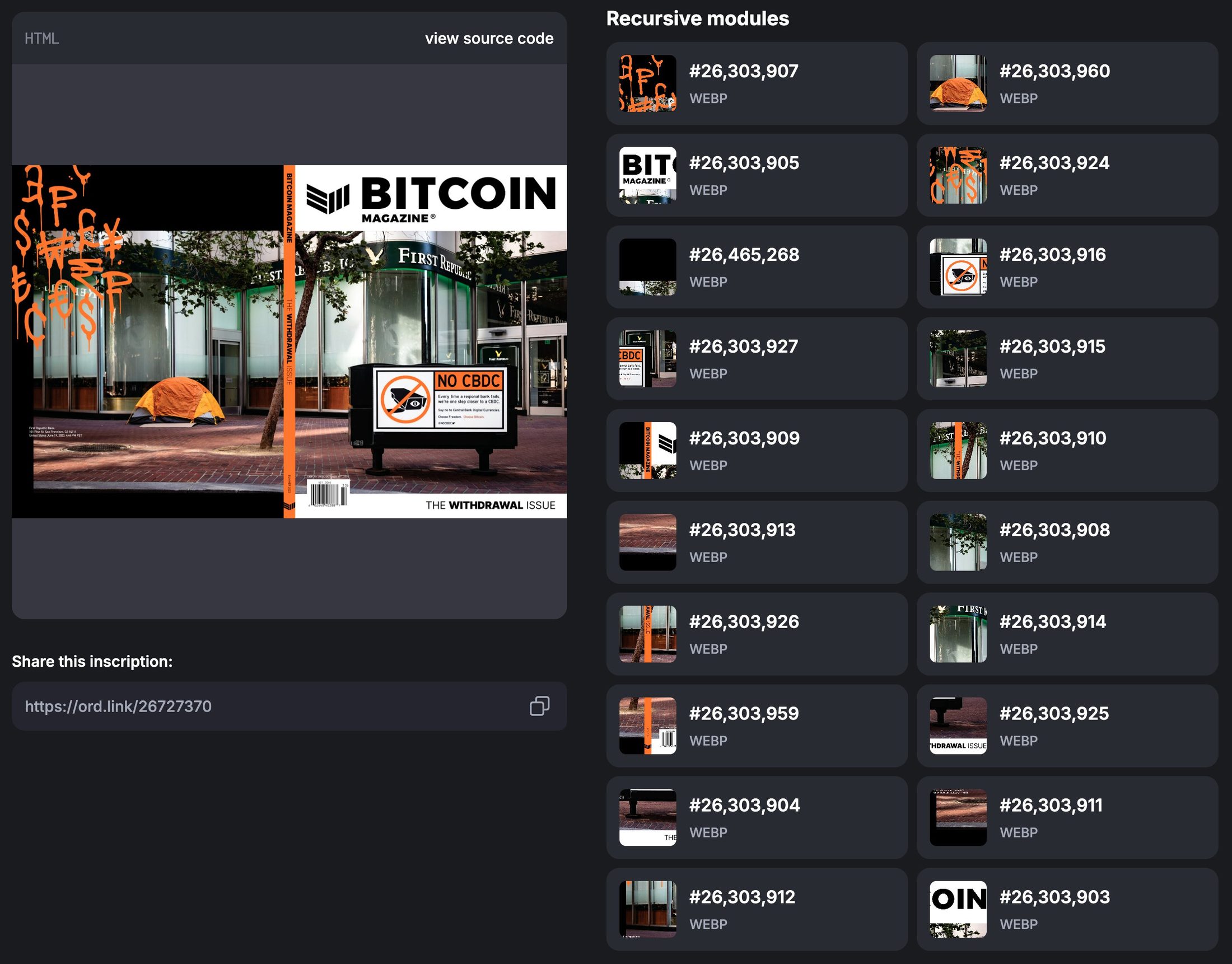Viewport: 1232px width, 964px height.
Task: Click the #26,303,915 inscription number
Action: click(x=1052, y=347)
